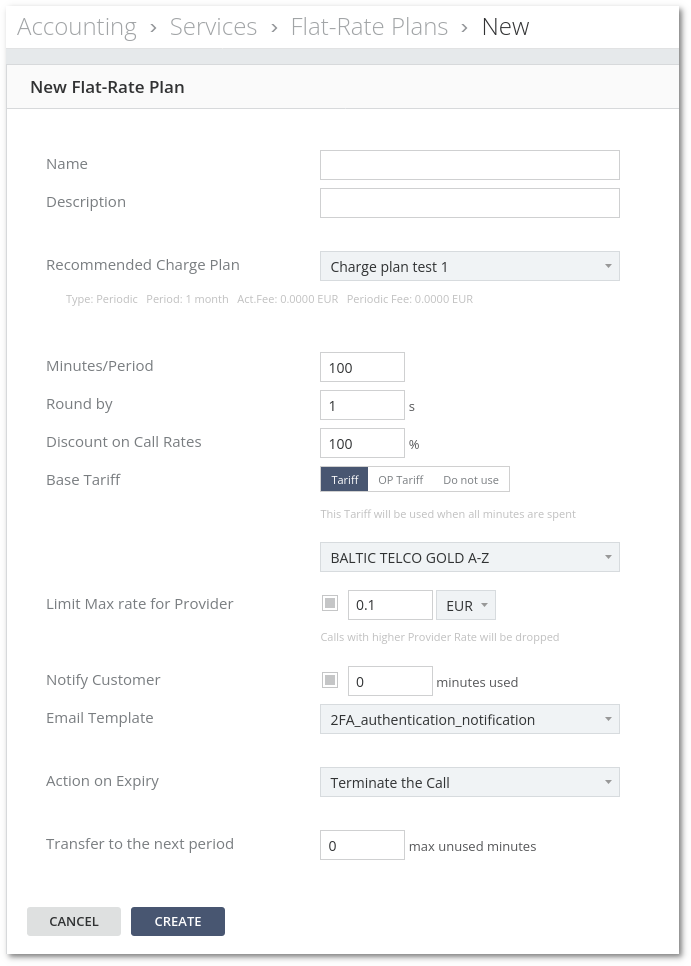The width and height of the screenshot is (691, 966).
Task: Go to Services breadcrumb
Action: coord(213,27)
